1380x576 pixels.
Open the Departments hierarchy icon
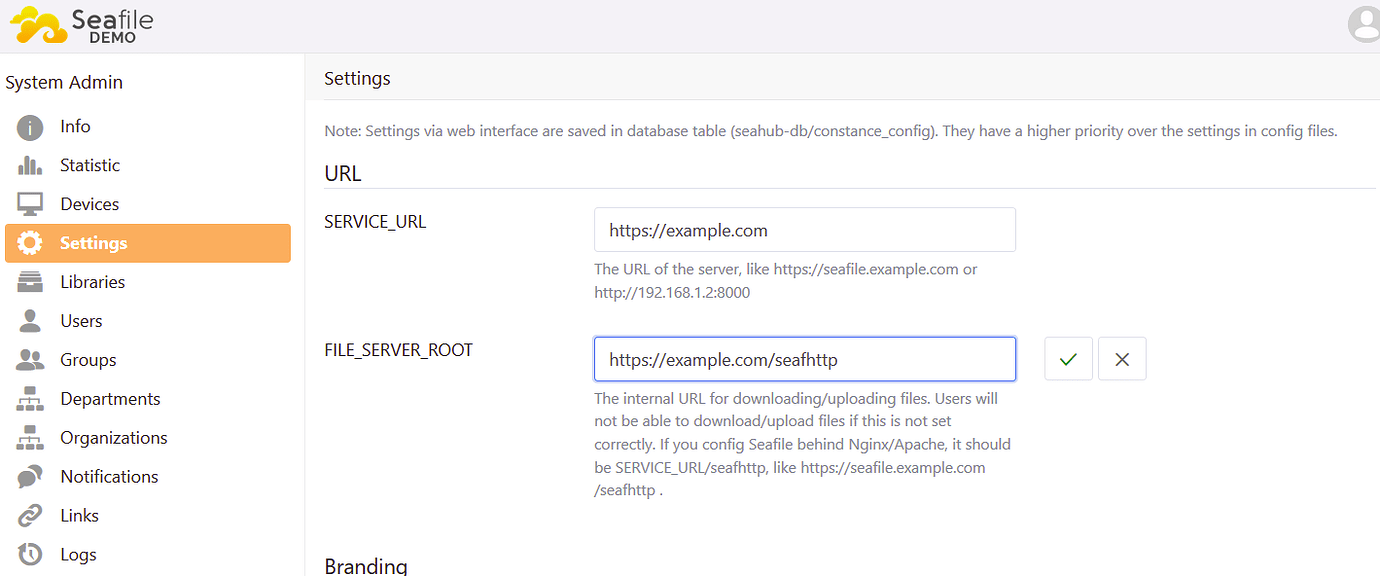click(27, 398)
